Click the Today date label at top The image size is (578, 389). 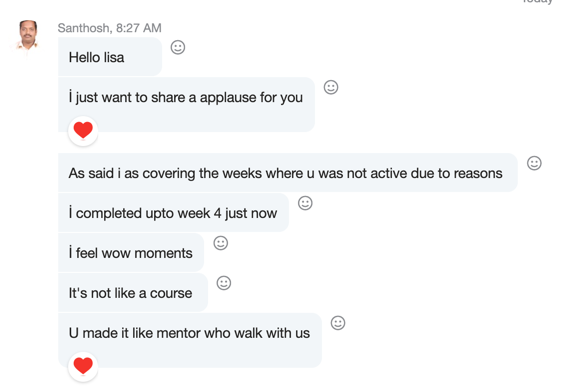pos(537,2)
